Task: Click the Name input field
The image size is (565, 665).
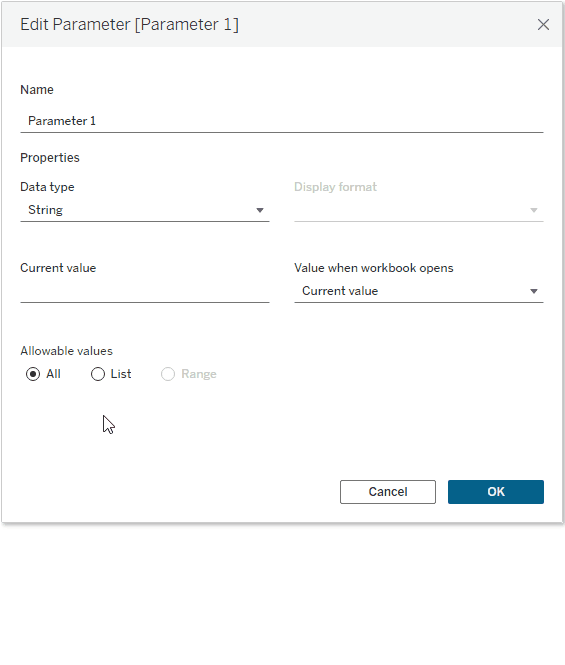Action: pyautogui.click(x=282, y=121)
